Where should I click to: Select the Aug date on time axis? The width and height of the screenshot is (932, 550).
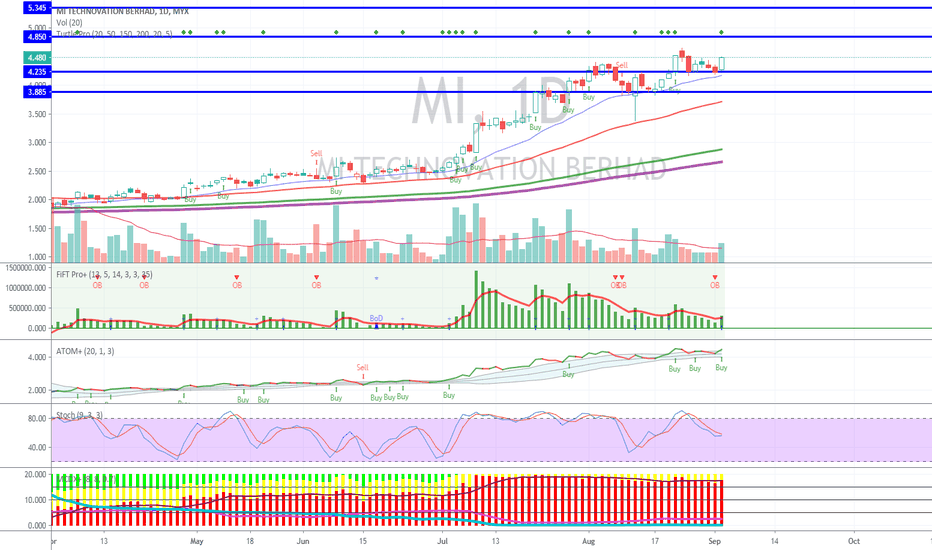click(588, 541)
